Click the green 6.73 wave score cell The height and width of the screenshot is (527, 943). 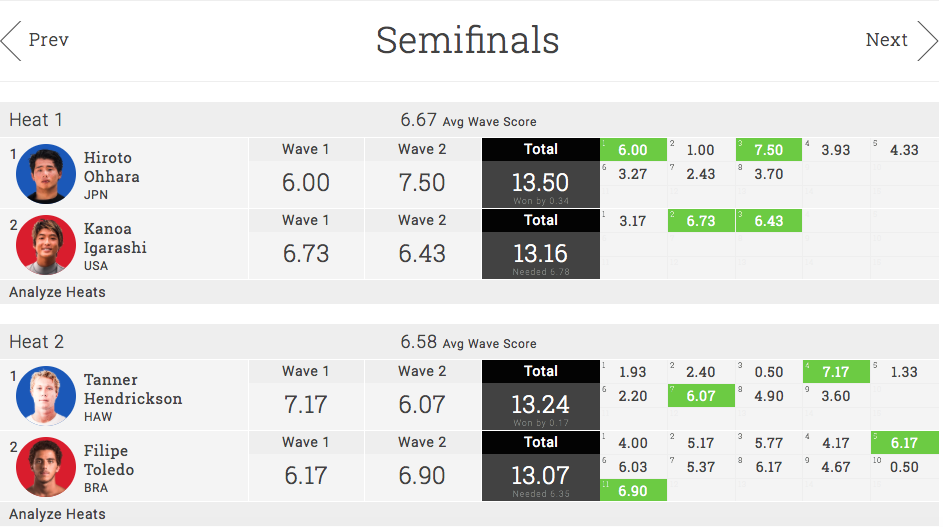pyautogui.click(x=700, y=221)
